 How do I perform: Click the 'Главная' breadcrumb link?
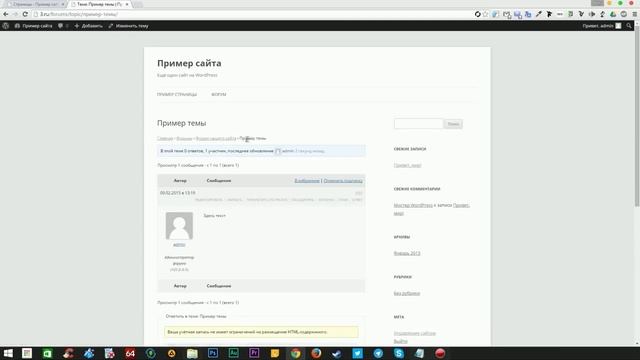(x=165, y=138)
